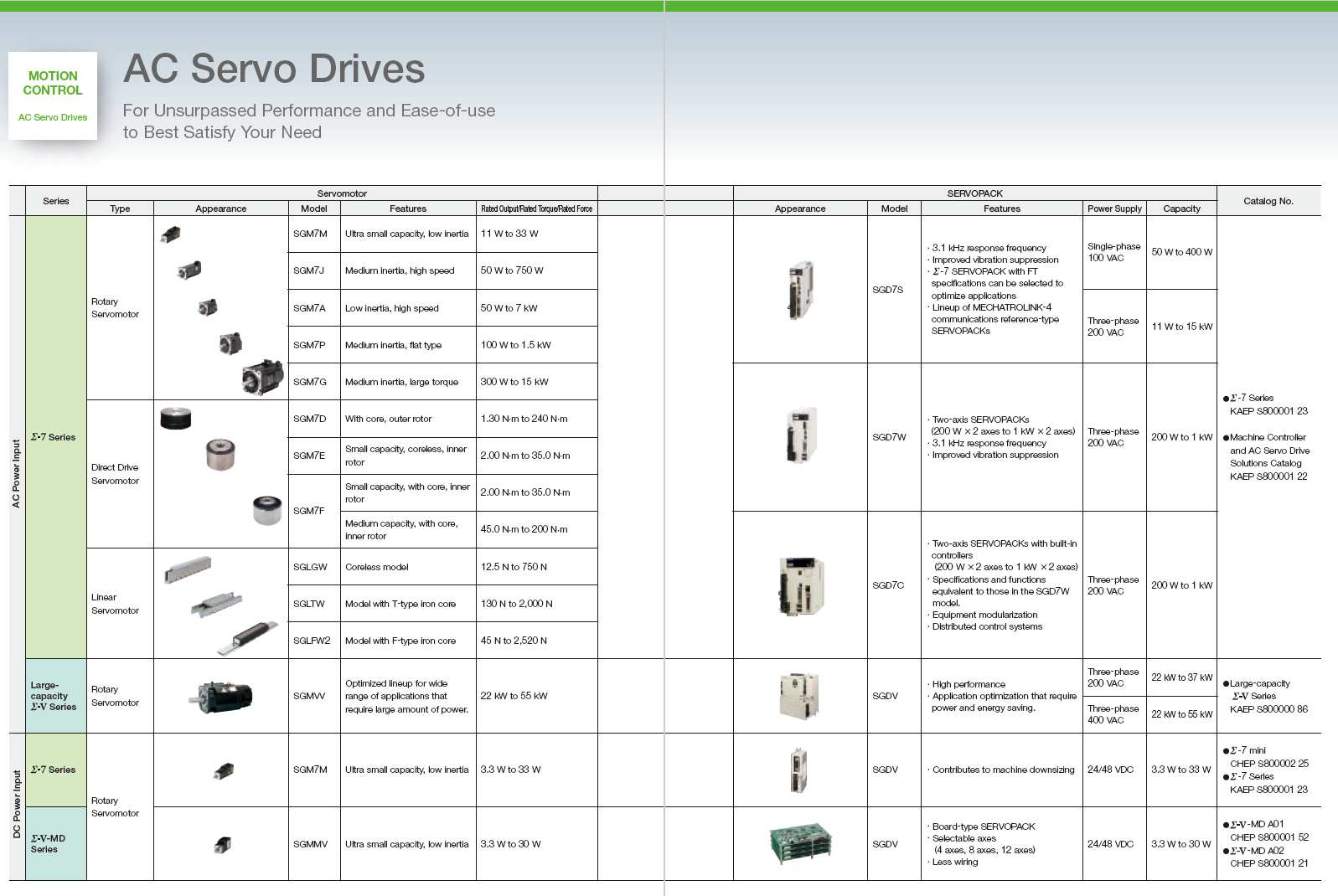Click 'KAEP S800000 86' catalog number

tap(1268, 709)
